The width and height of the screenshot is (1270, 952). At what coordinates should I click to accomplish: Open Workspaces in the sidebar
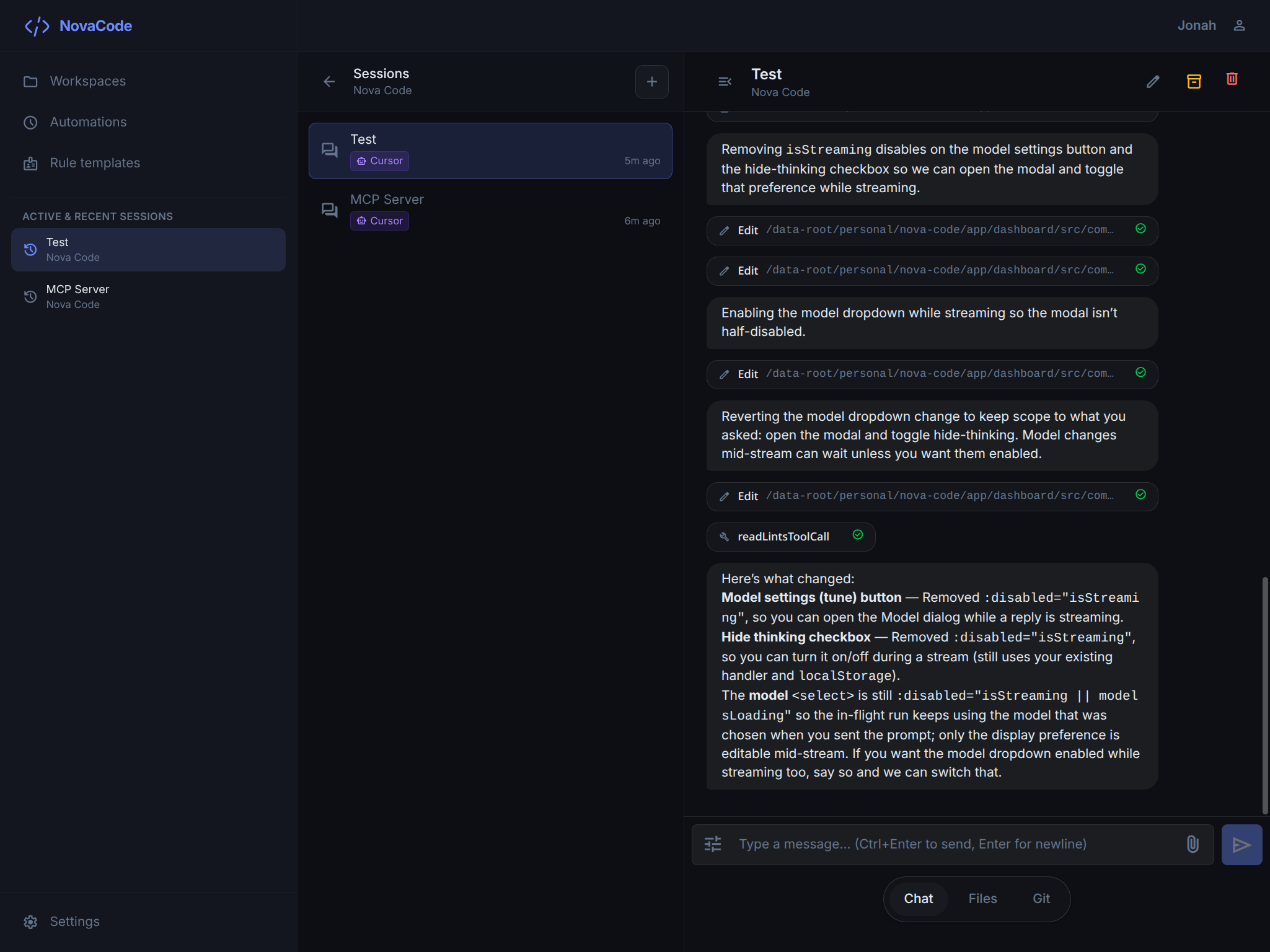click(149, 81)
